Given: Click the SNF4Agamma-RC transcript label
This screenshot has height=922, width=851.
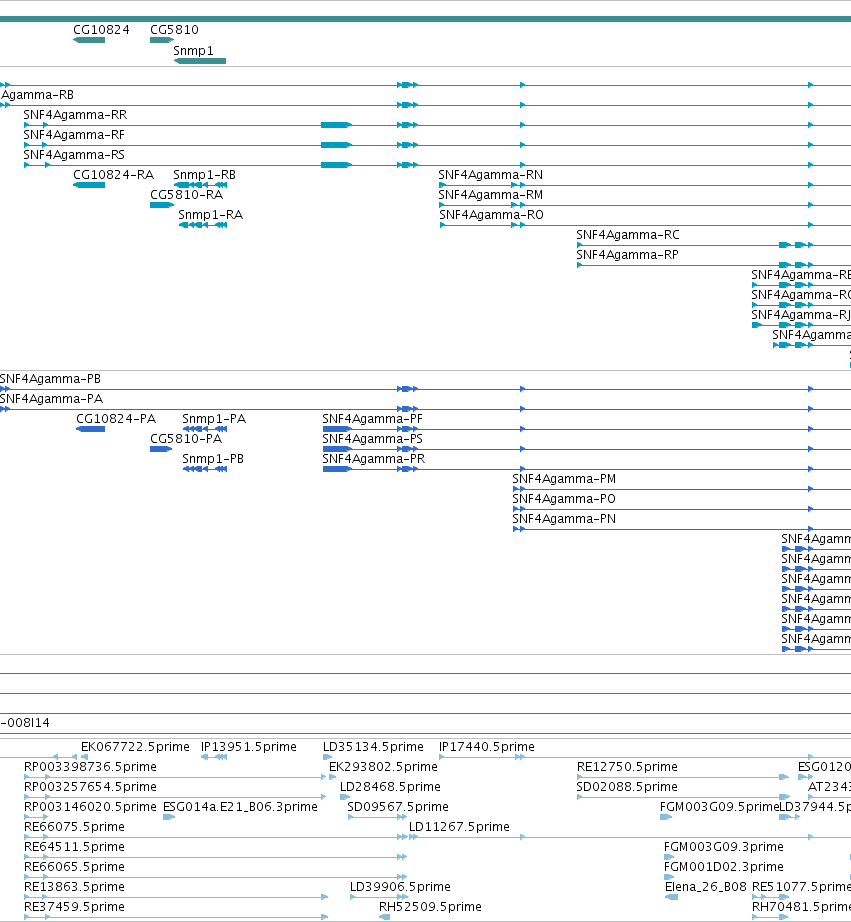Looking at the screenshot, I should click(628, 235).
